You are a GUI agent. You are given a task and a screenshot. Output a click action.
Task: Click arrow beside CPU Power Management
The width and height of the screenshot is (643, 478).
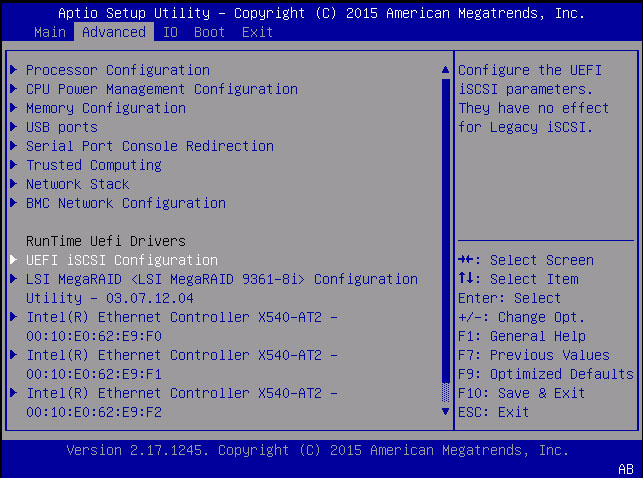point(14,89)
